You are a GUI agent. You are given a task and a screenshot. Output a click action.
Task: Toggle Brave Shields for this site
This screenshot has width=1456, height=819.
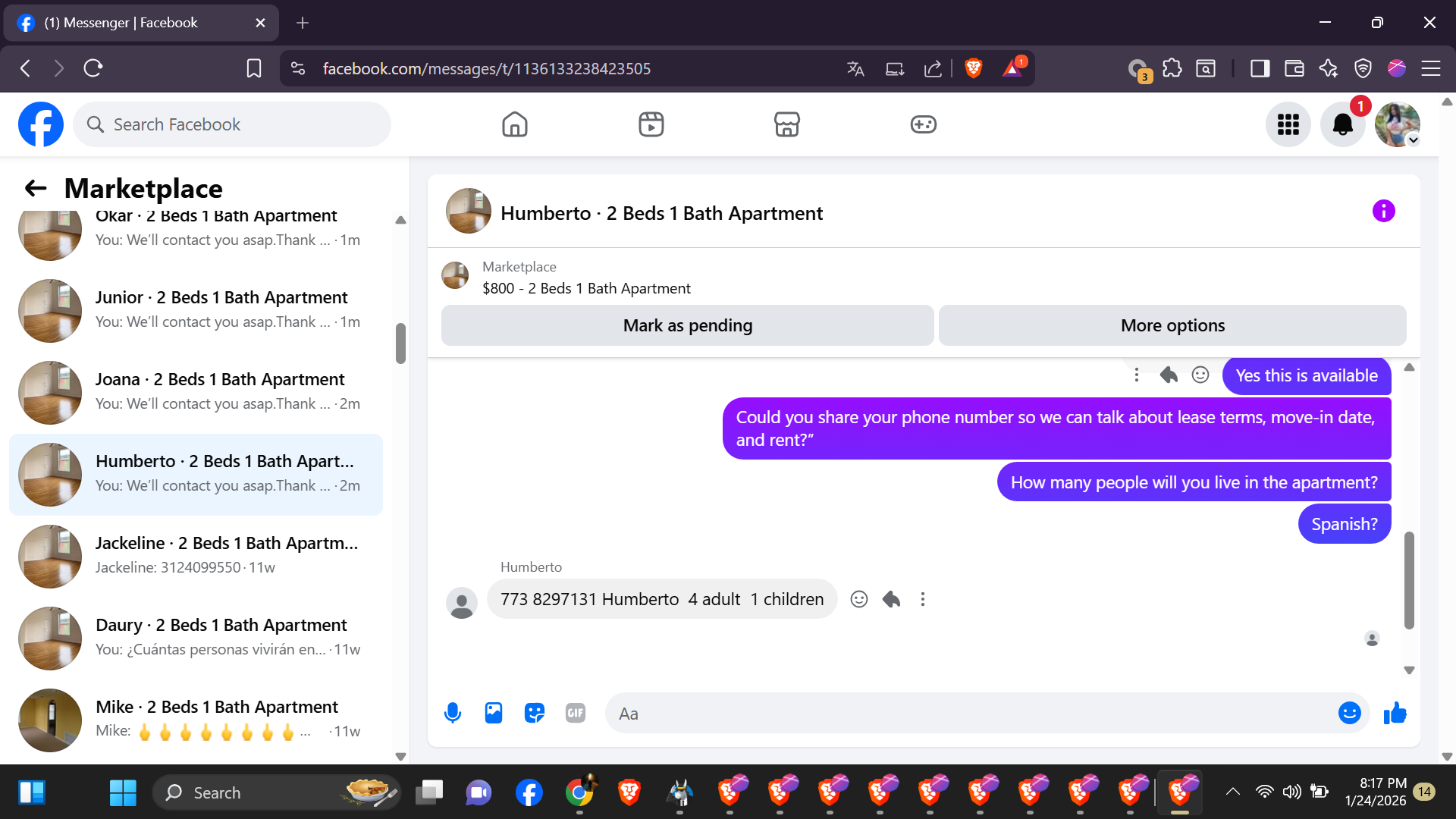tap(974, 68)
